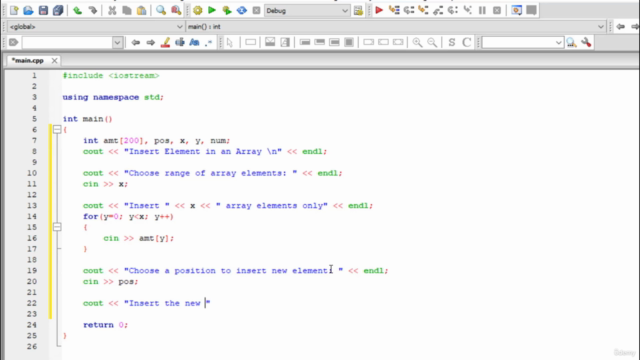Zoom in with the plus magnifier
The width and height of the screenshot is (640, 360).
click(x=417, y=42)
